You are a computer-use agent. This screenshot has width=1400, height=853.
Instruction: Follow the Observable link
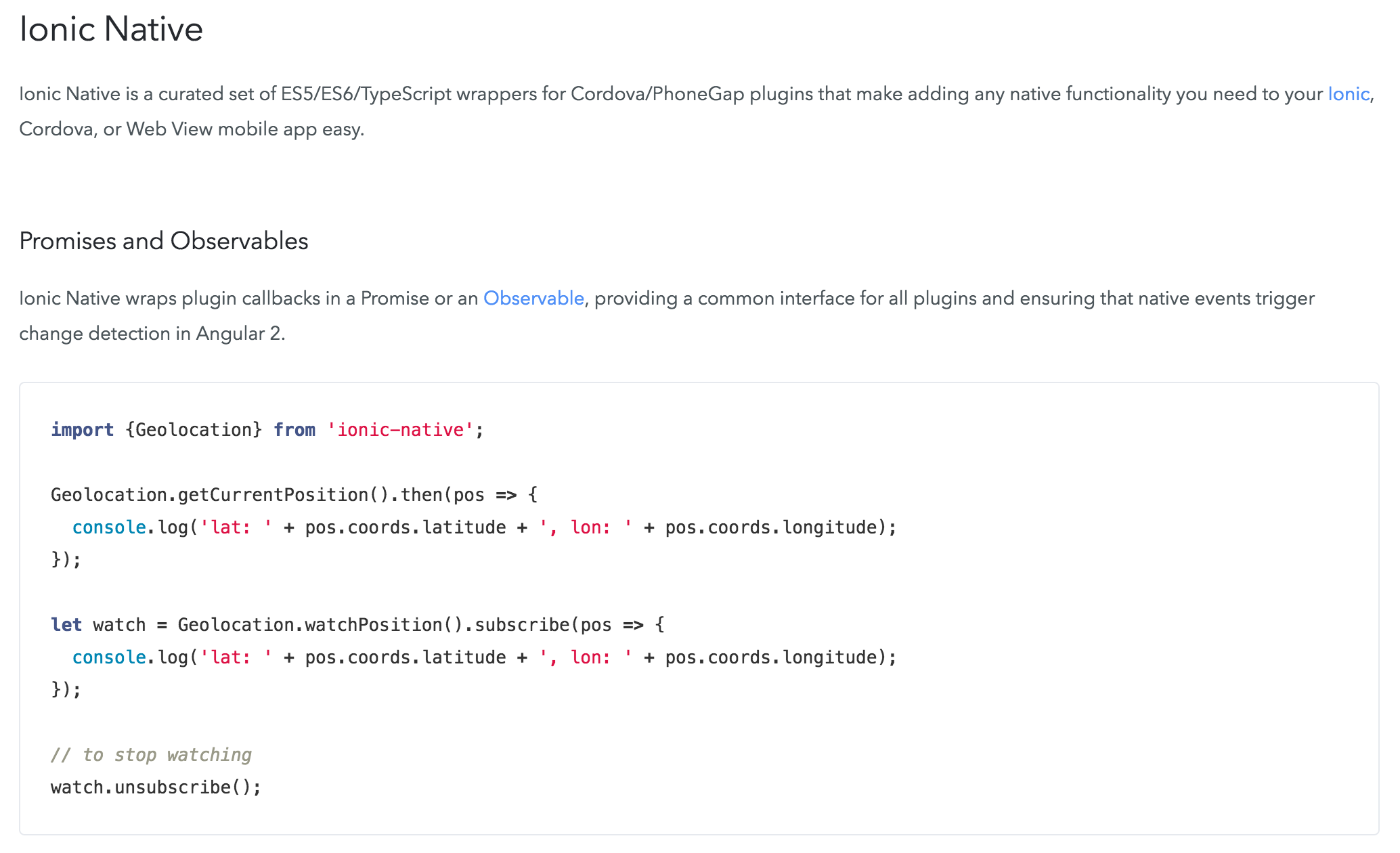pyautogui.click(x=533, y=299)
